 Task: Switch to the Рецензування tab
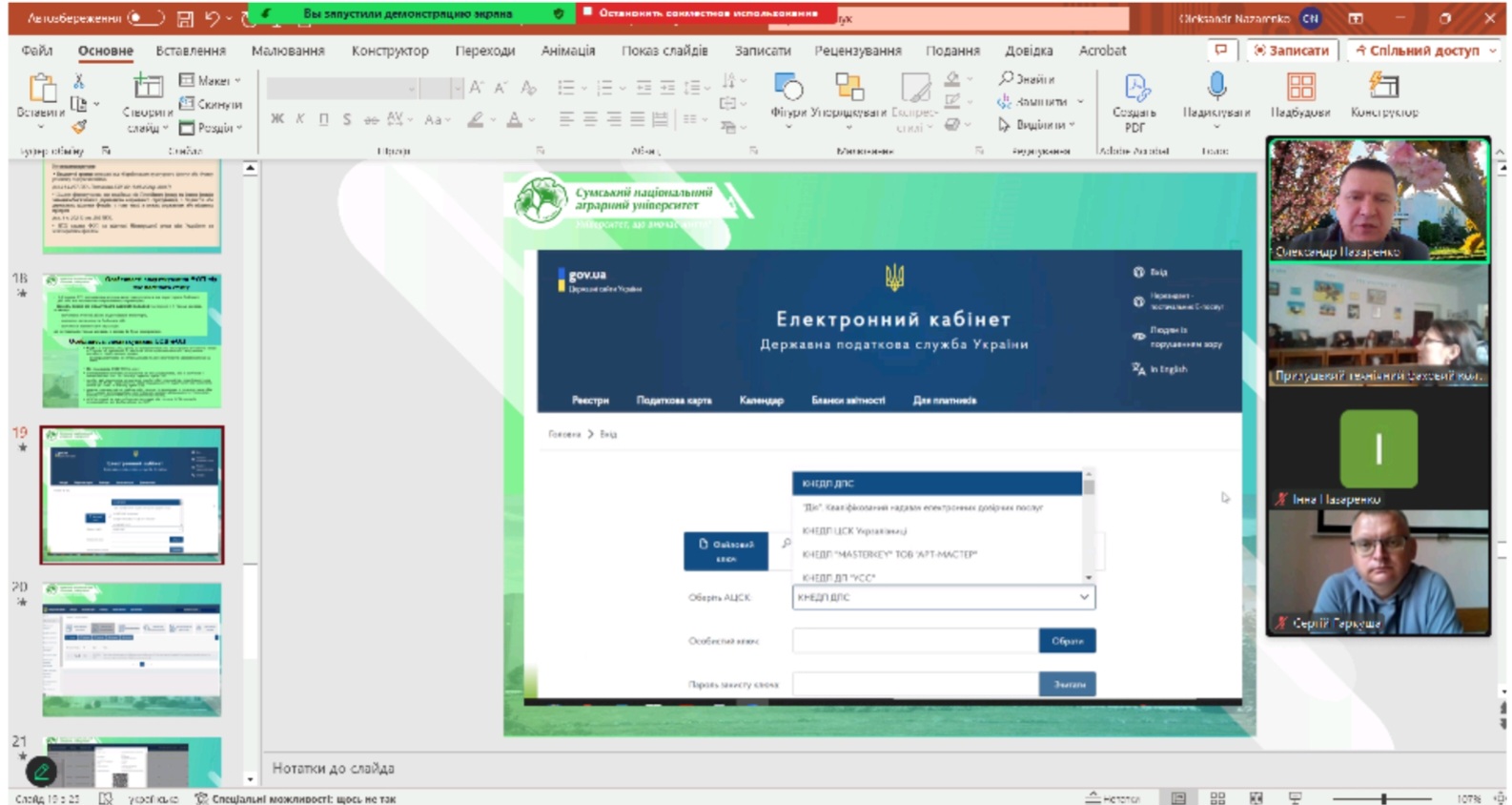click(858, 50)
